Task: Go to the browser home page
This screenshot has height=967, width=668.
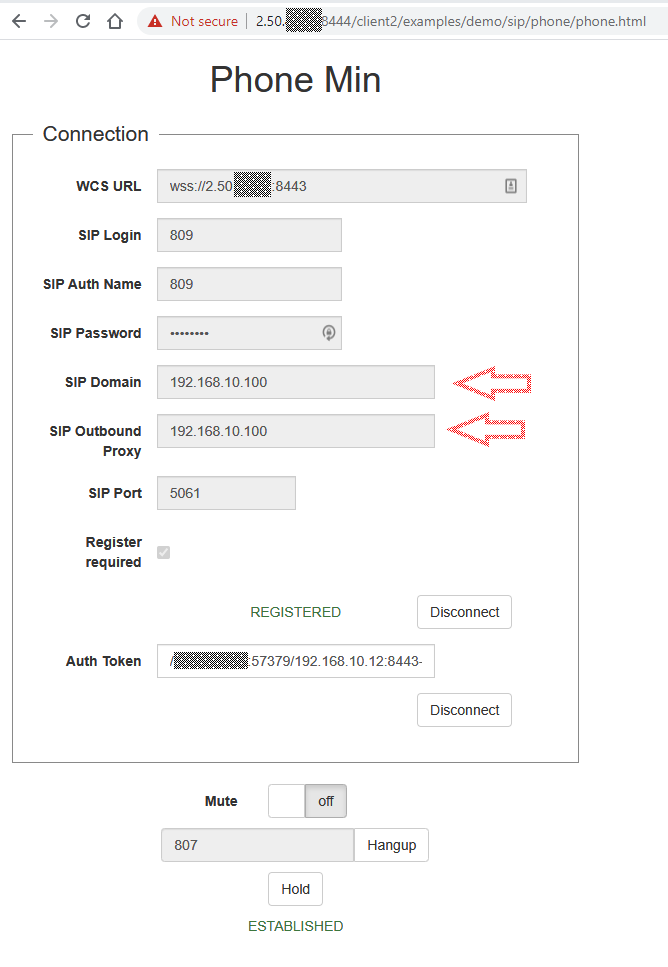Action: point(115,21)
